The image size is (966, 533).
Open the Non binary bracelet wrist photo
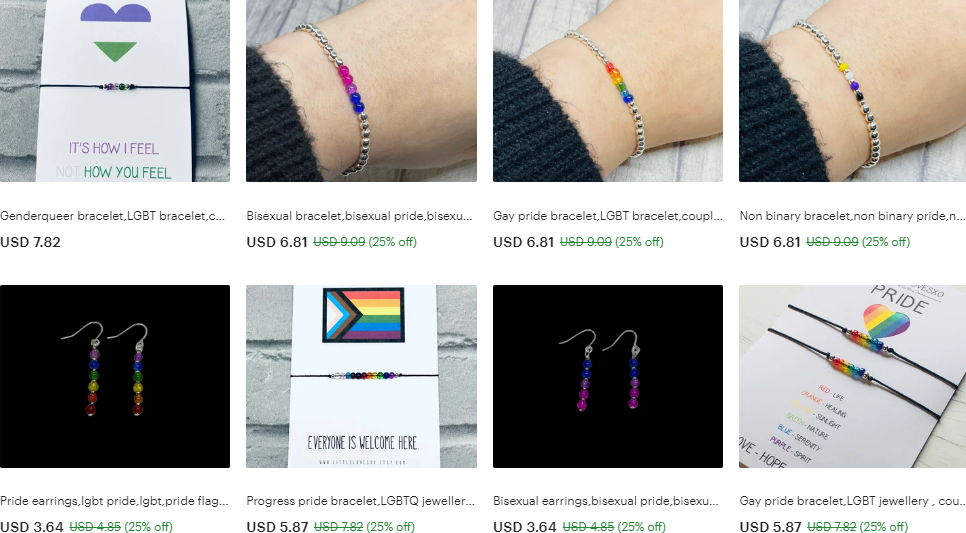[853, 91]
